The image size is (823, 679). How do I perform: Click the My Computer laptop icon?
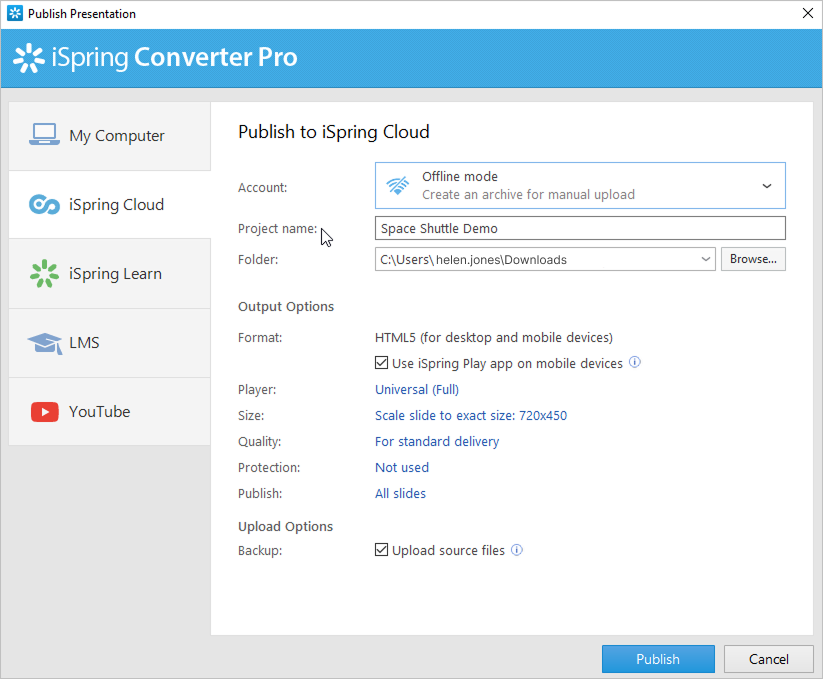(44, 135)
